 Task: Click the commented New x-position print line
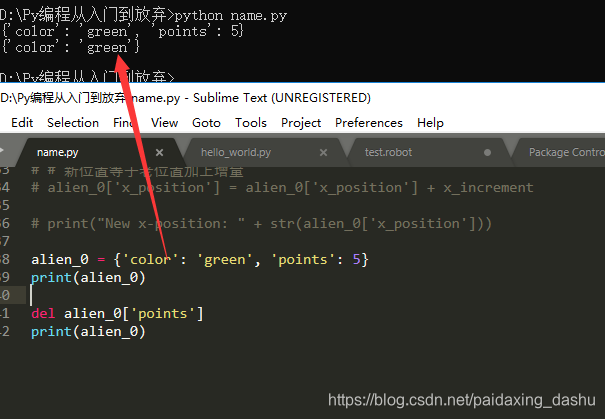pyautogui.click(x=261, y=223)
